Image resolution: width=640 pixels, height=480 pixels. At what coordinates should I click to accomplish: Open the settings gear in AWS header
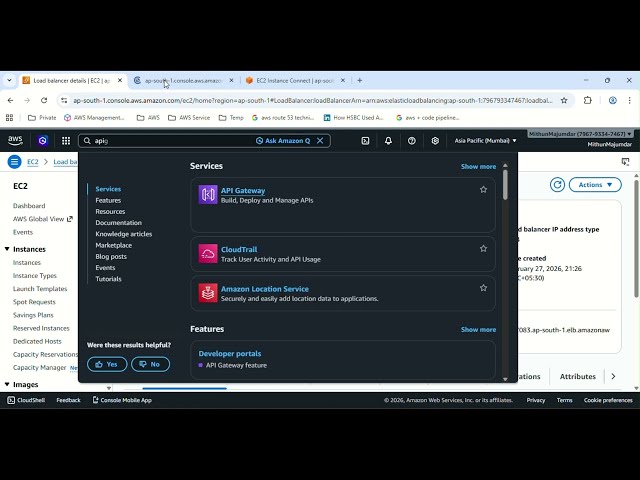435,140
